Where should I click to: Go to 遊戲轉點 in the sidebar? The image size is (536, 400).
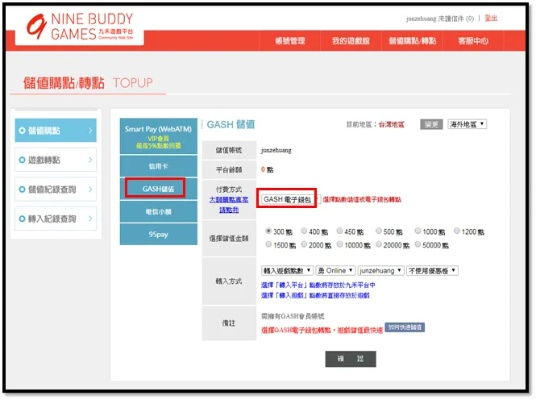click(x=56, y=160)
